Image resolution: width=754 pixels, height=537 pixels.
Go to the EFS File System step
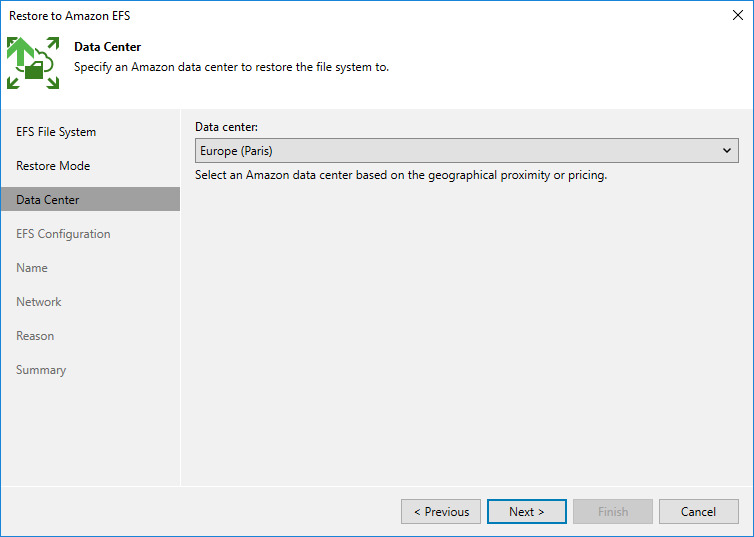click(x=56, y=132)
